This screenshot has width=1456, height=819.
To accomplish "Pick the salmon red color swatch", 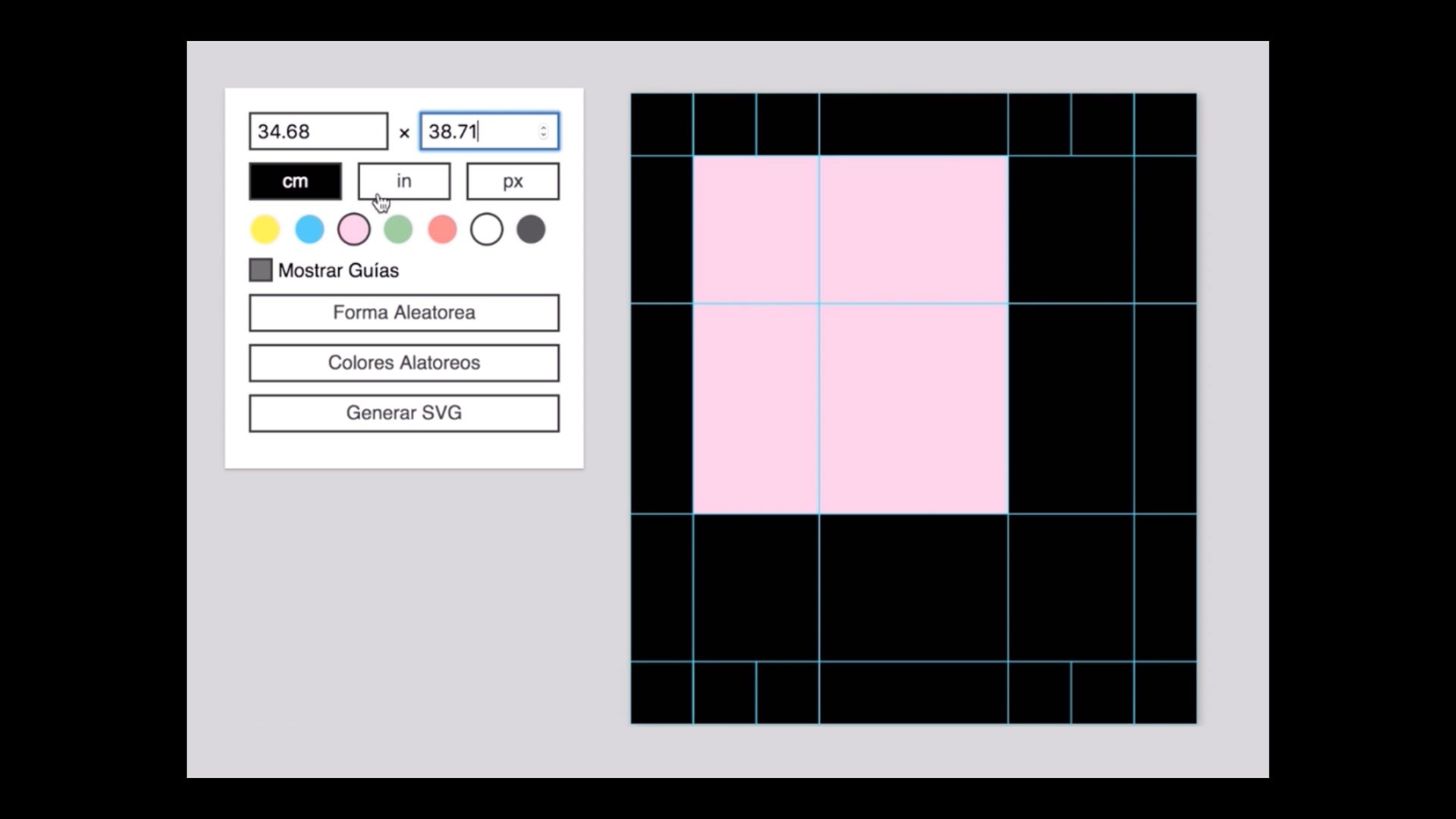I will 442,229.
